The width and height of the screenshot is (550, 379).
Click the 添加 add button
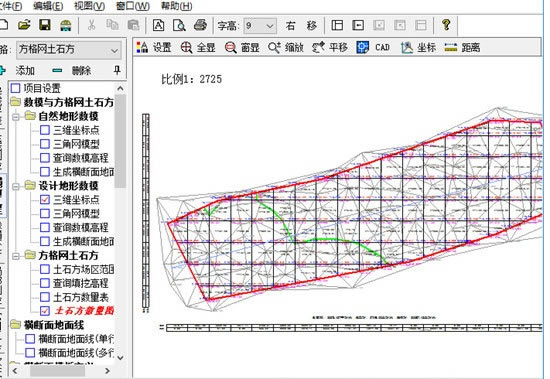coord(17,71)
